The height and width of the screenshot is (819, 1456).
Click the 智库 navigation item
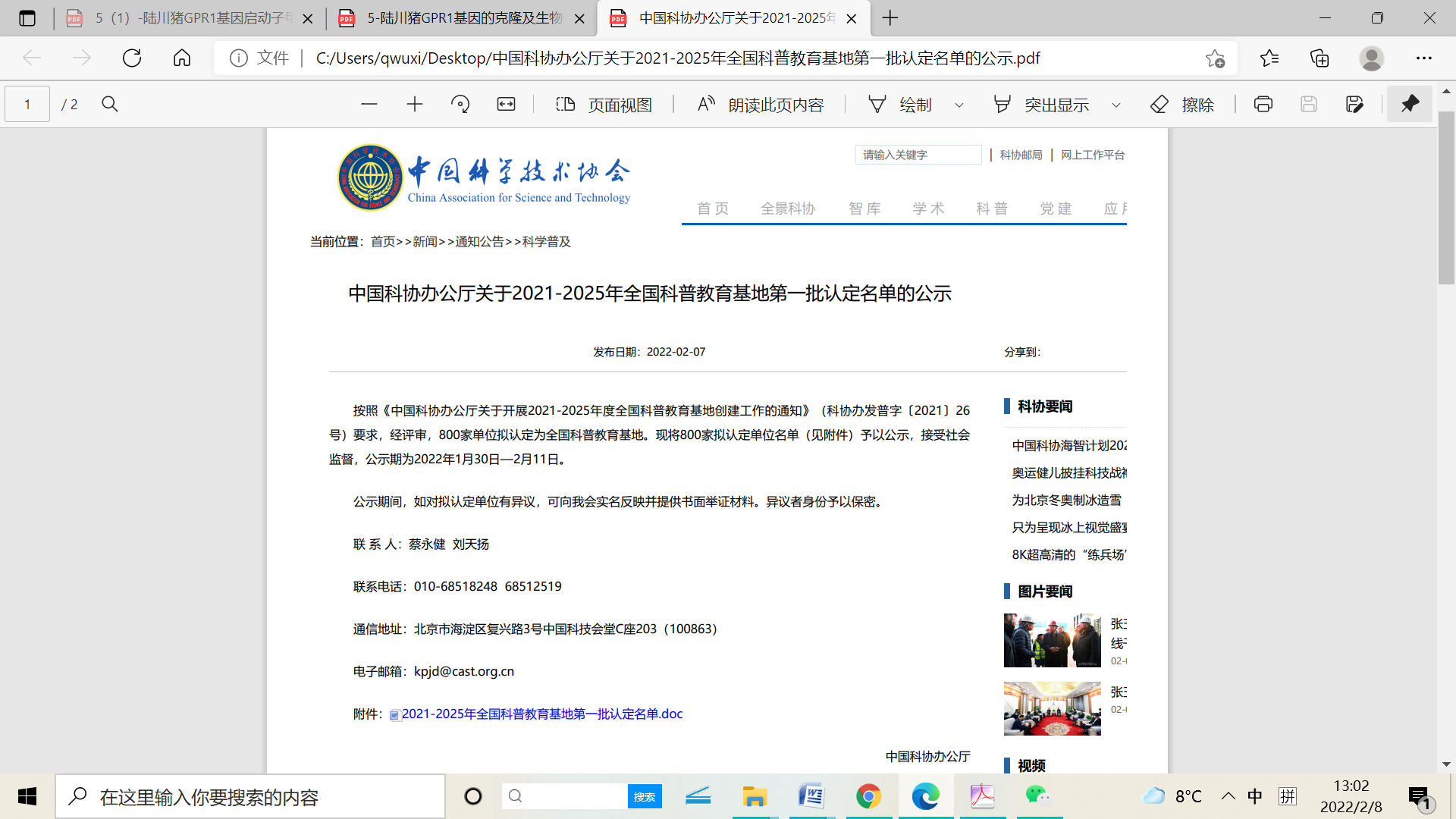(x=864, y=209)
